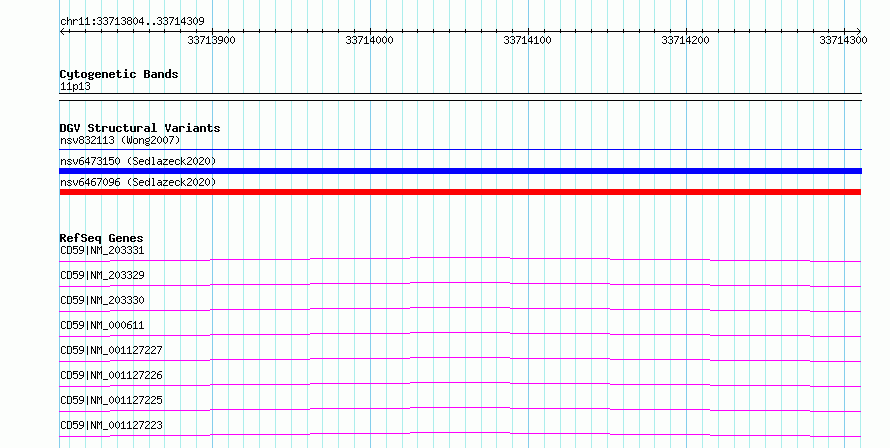Screen dimensions: 890x448
Task: Open variant nsv832113 (Wong2007)
Action: (x=120, y=140)
